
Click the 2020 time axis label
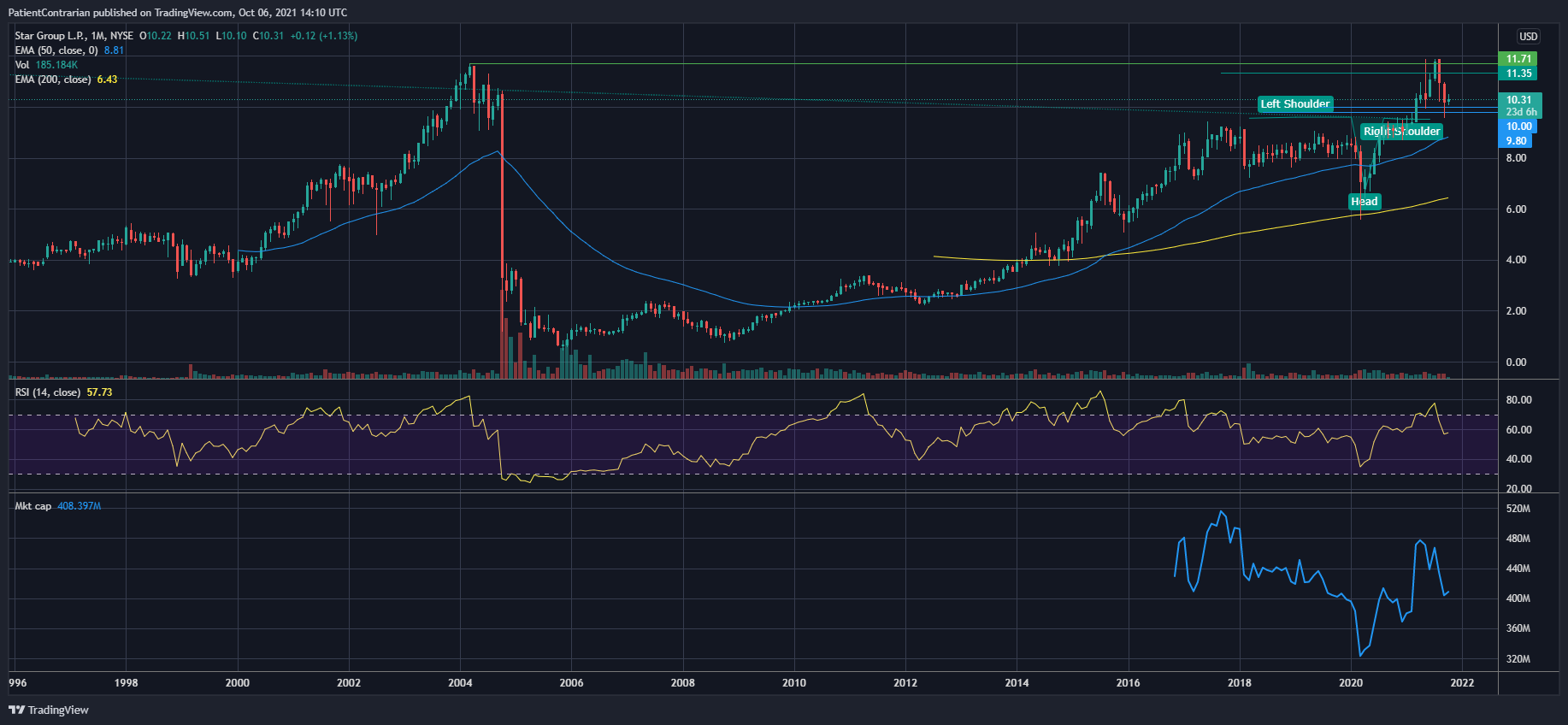[1351, 682]
